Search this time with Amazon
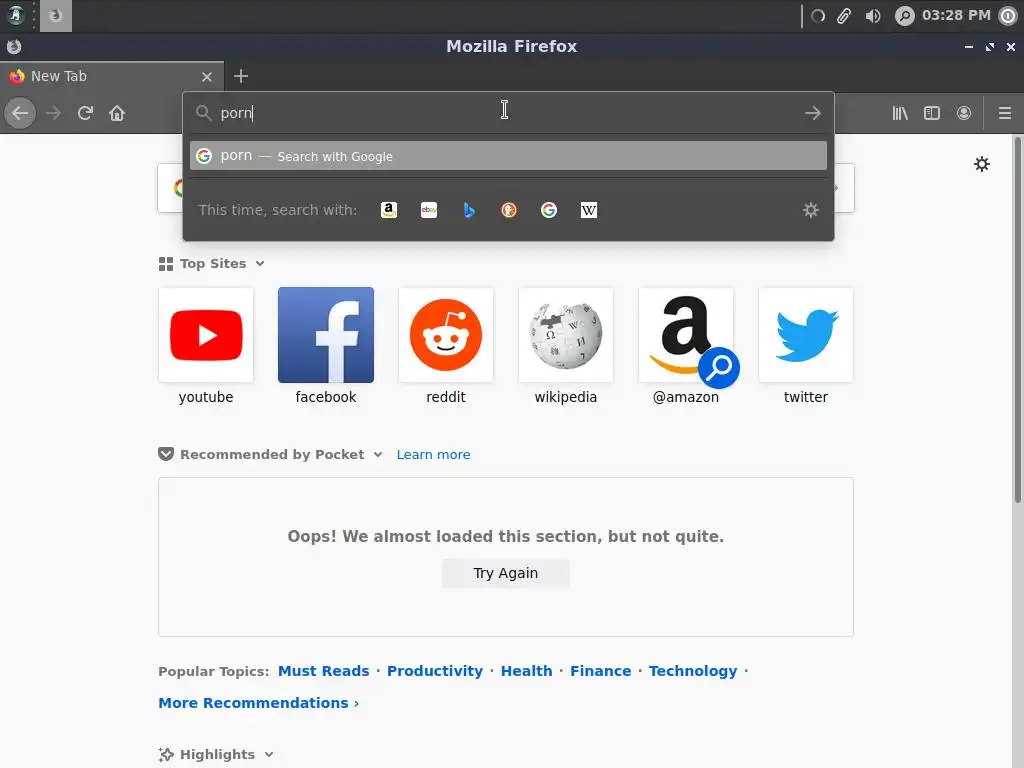The height and width of the screenshot is (768, 1024). 389,210
